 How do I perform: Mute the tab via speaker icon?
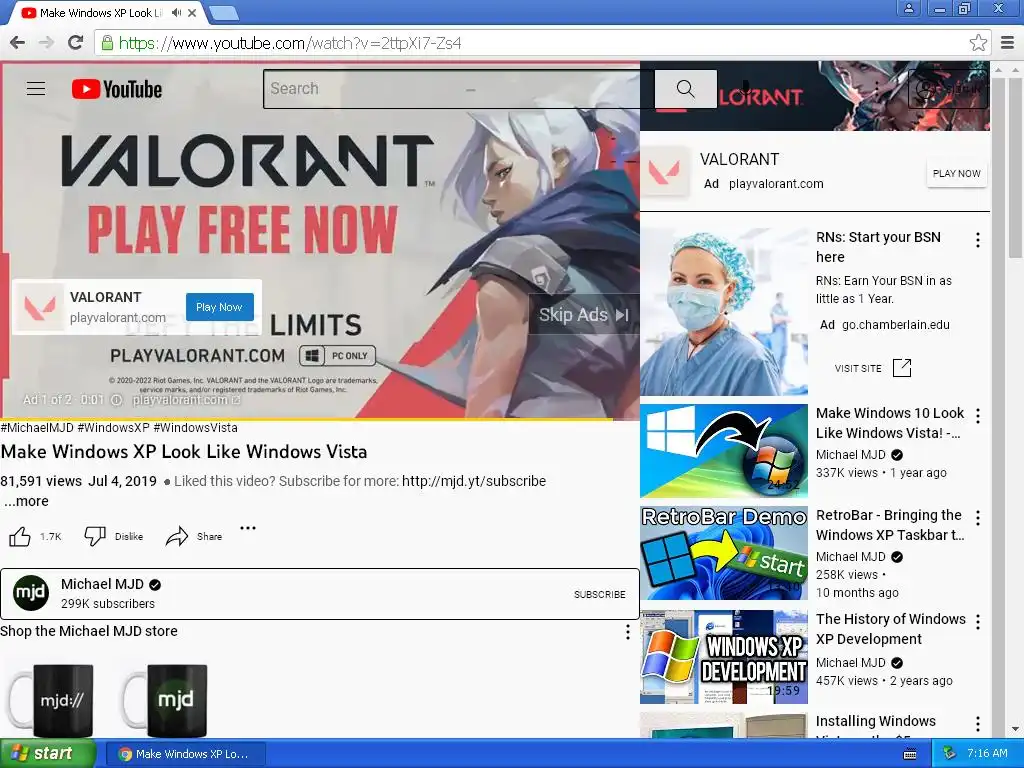click(x=176, y=12)
